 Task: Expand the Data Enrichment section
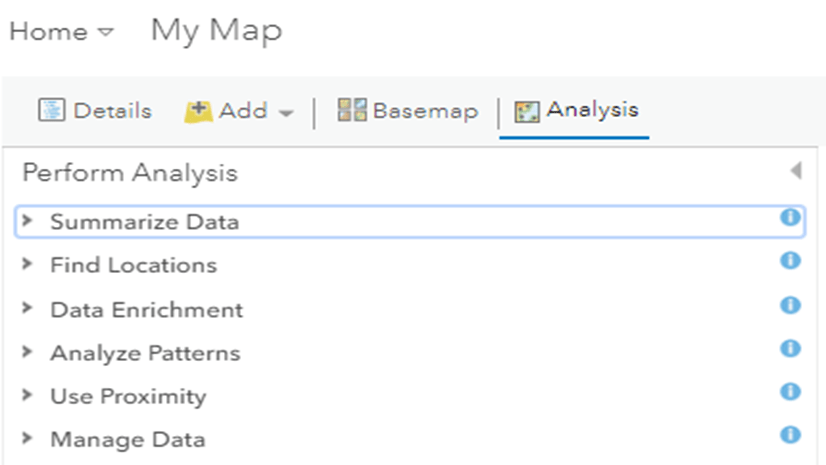click(x=28, y=309)
